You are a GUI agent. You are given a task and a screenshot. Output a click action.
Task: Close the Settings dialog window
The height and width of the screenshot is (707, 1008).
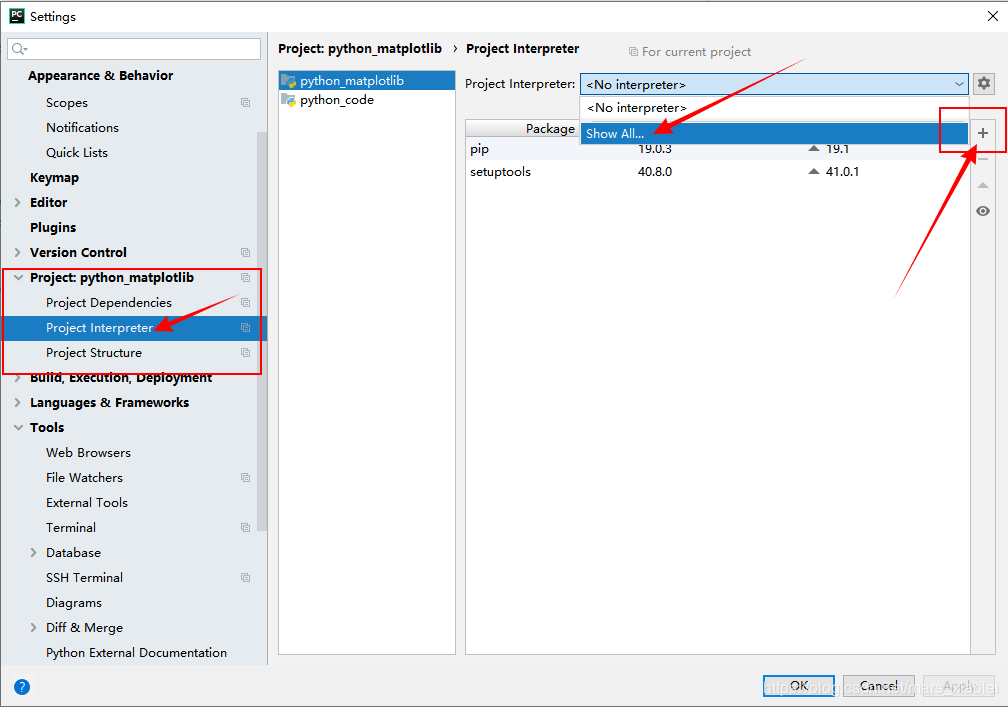(x=993, y=16)
